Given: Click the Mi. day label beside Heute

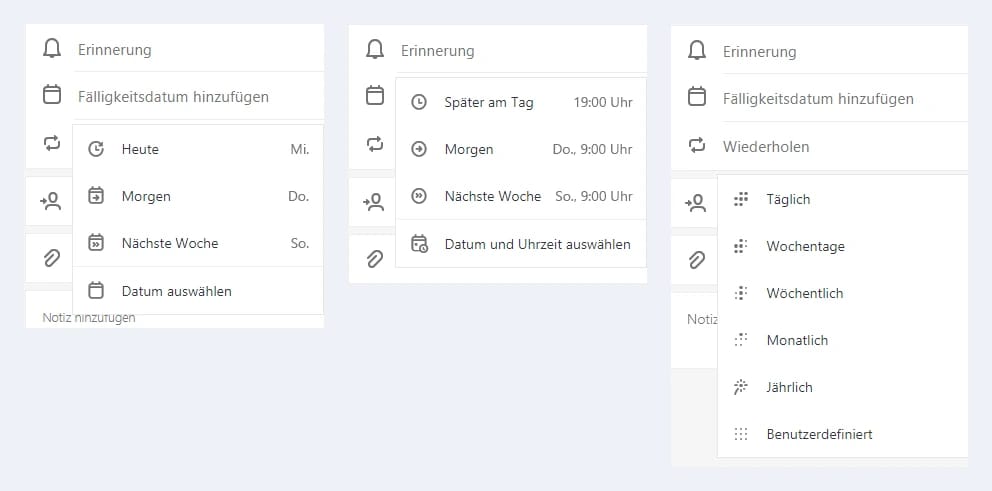Looking at the screenshot, I should point(300,149).
